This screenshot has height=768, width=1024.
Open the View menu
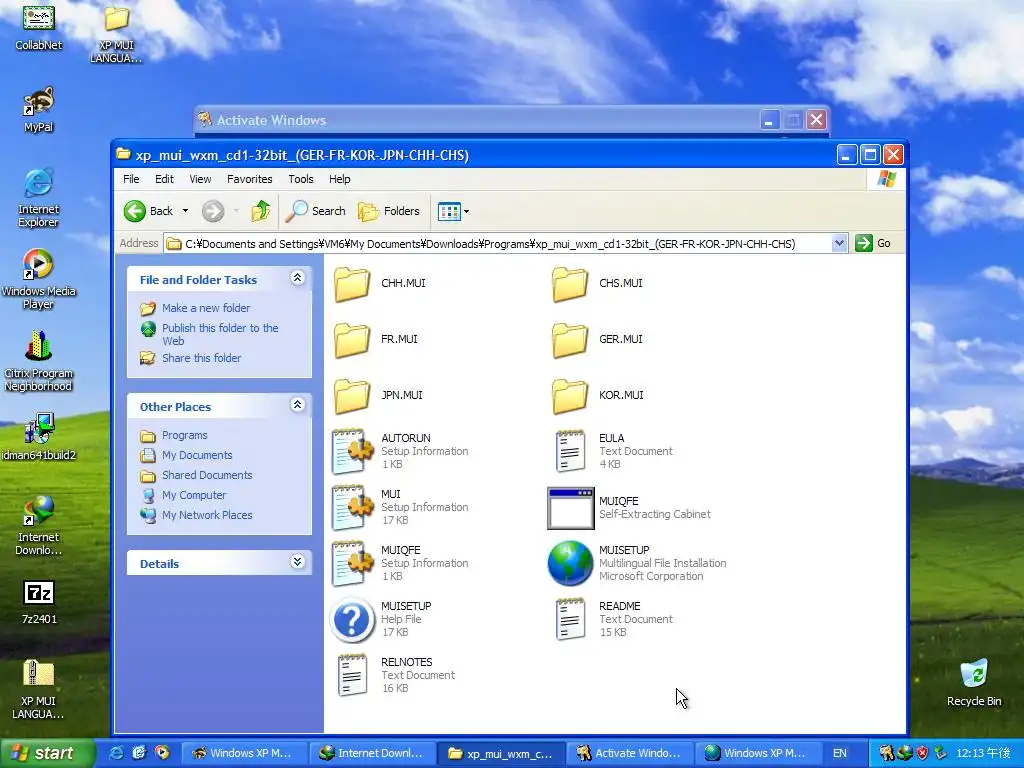pos(200,179)
